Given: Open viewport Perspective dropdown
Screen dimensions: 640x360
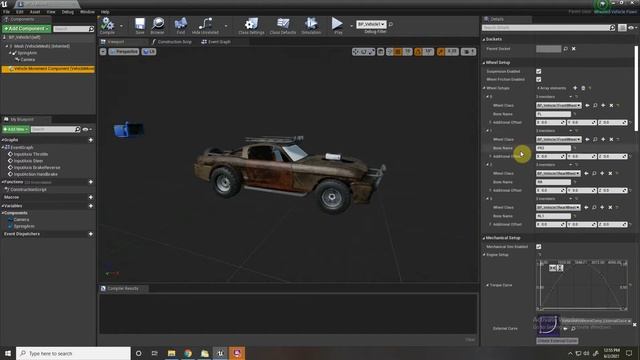Looking at the screenshot, I should (124, 52).
